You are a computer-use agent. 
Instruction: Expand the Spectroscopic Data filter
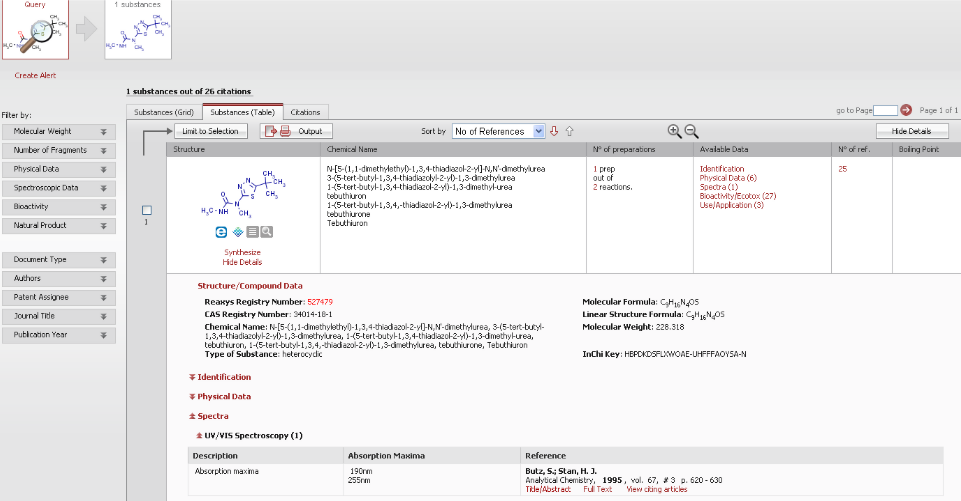tap(59, 188)
